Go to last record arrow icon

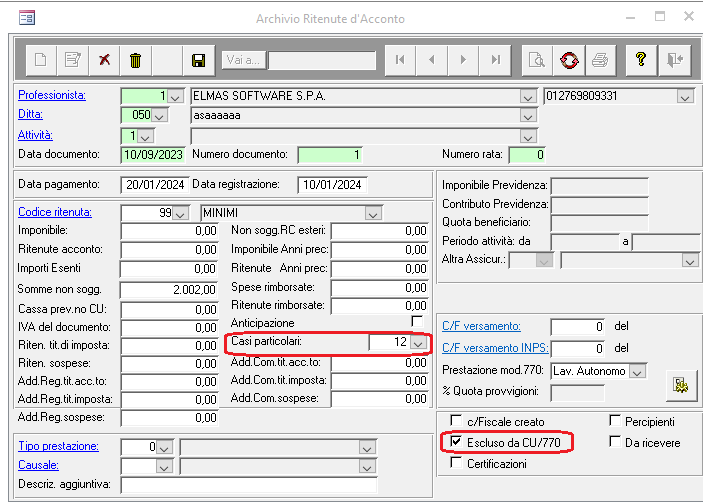[x=495, y=60]
